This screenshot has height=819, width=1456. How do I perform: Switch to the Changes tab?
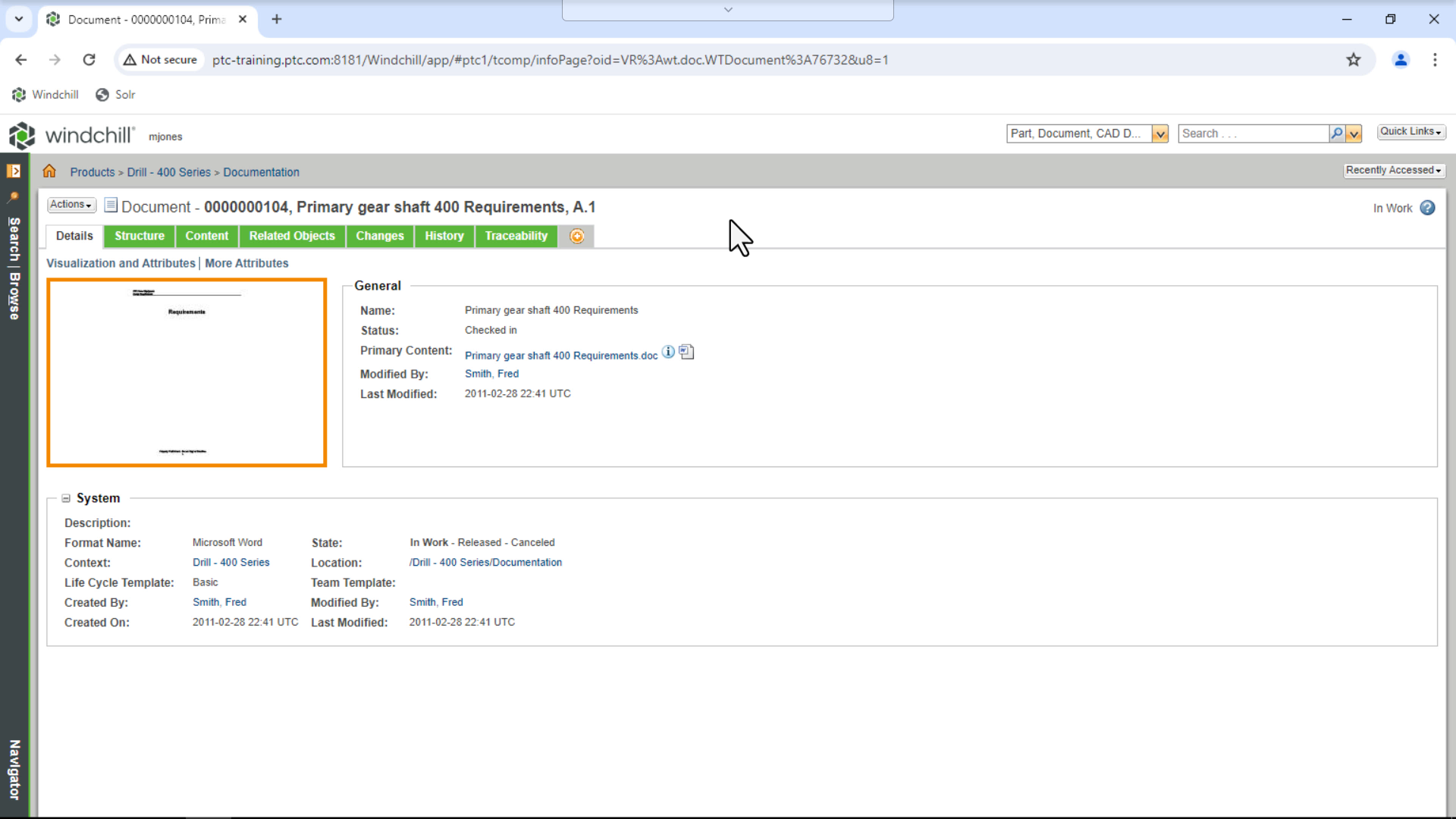click(x=380, y=236)
